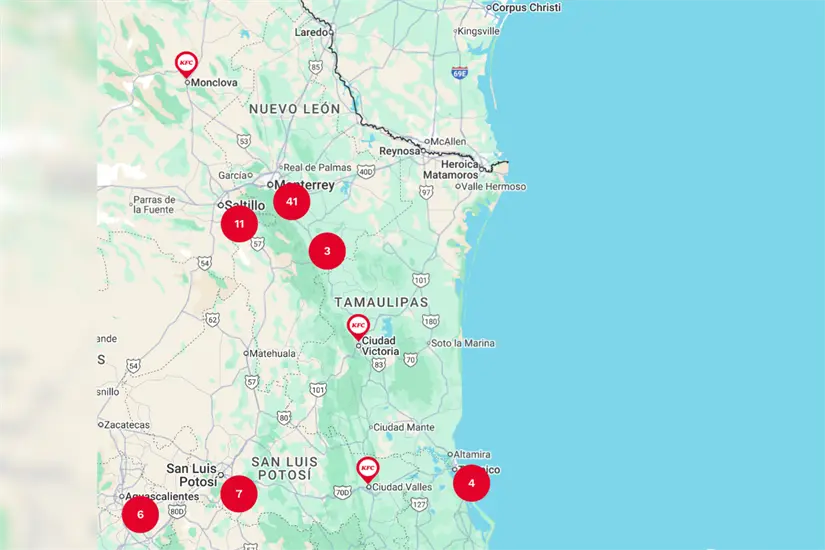
Task: Click the Ciudad Mante label
Action: click(403, 427)
